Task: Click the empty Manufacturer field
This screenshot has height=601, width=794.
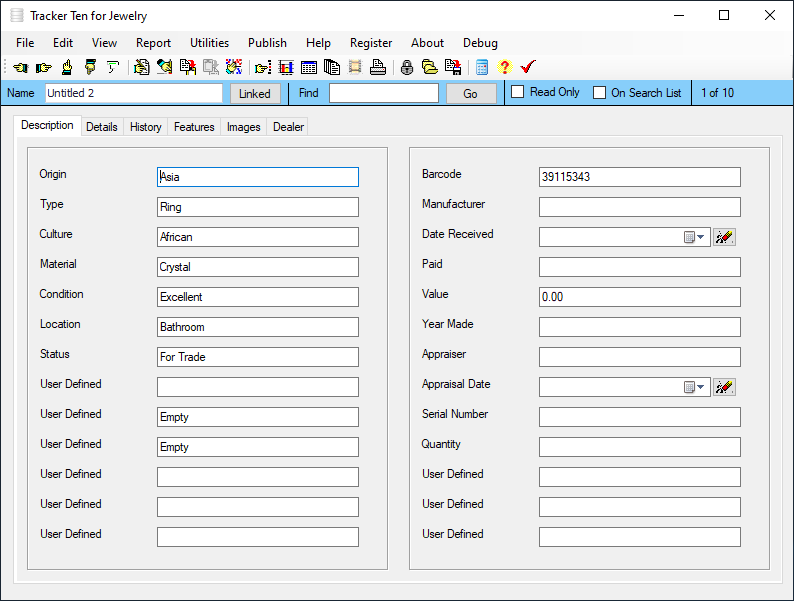Action: 640,207
